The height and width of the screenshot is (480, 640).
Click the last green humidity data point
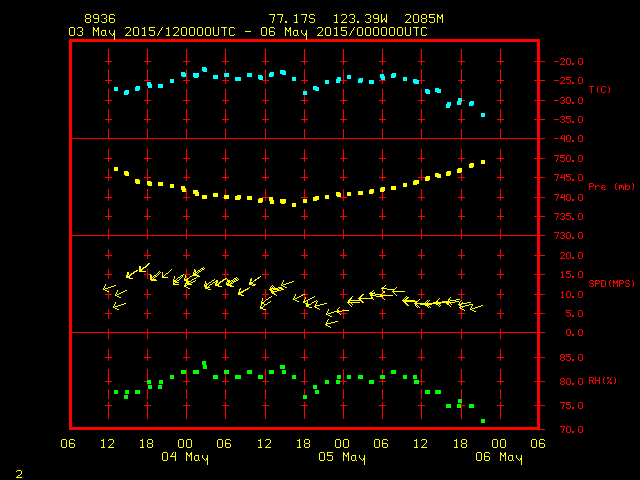pyautogui.click(x=483, y=421)
